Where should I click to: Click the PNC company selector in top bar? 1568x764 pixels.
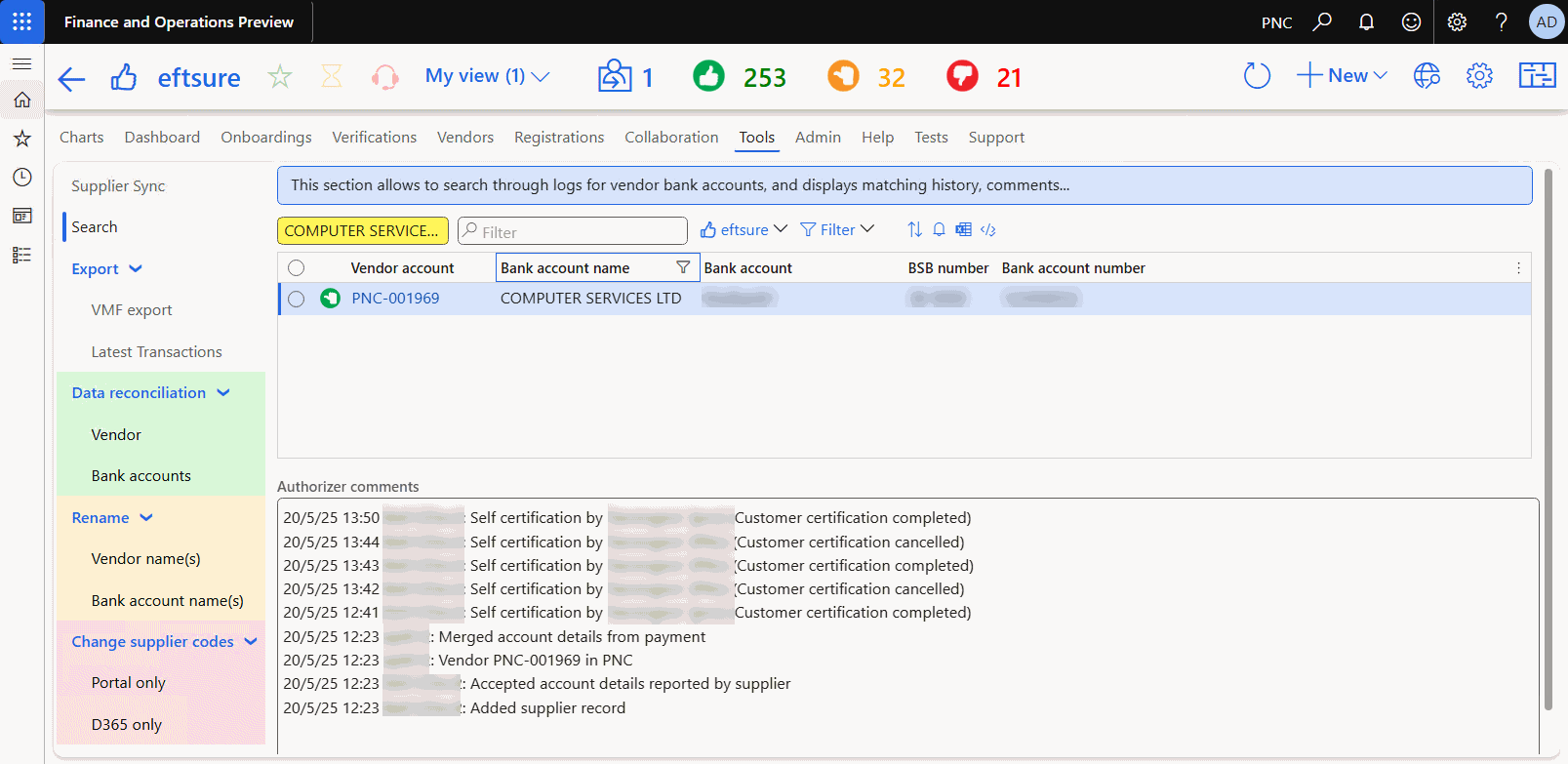coord(1276,22)
